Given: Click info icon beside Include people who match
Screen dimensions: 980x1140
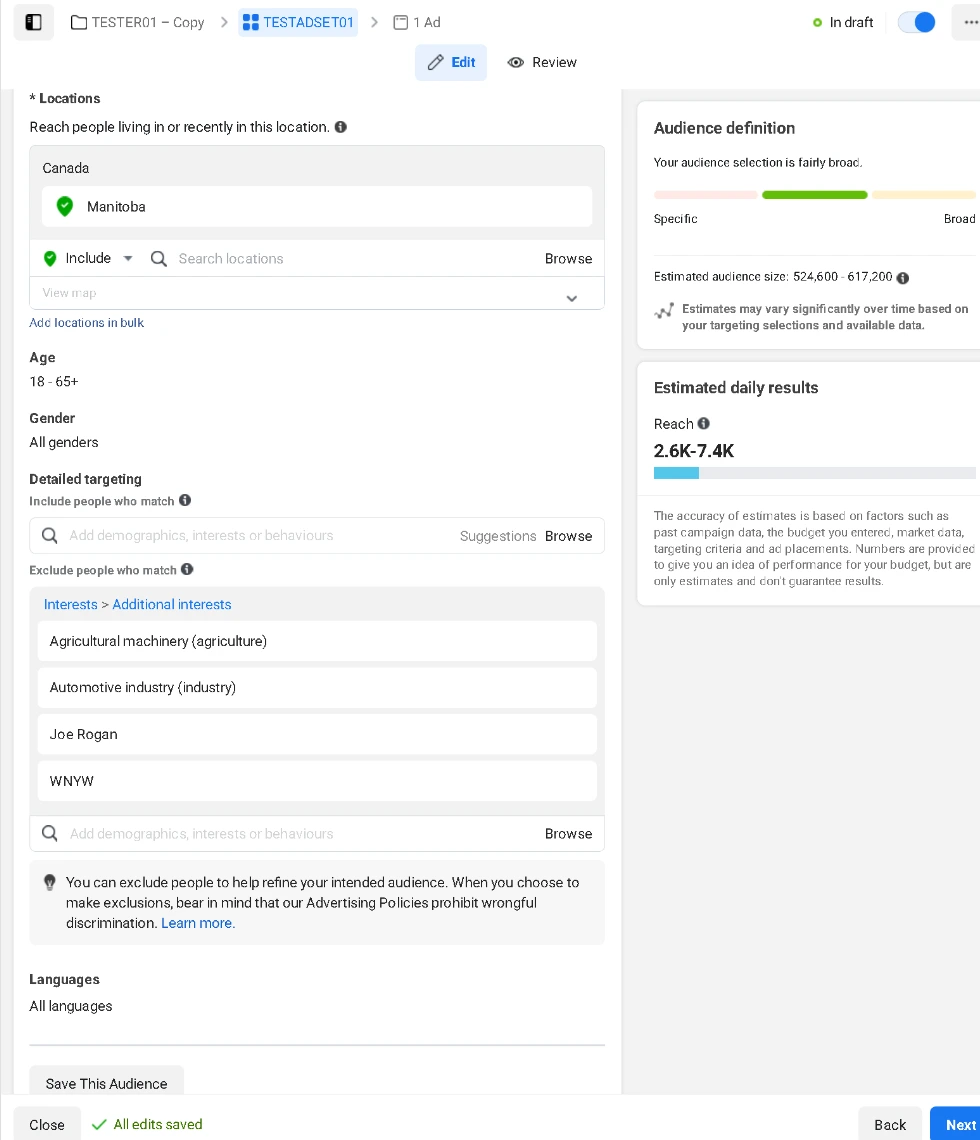Looking at the screenshot, I should (x=185, y=501).
